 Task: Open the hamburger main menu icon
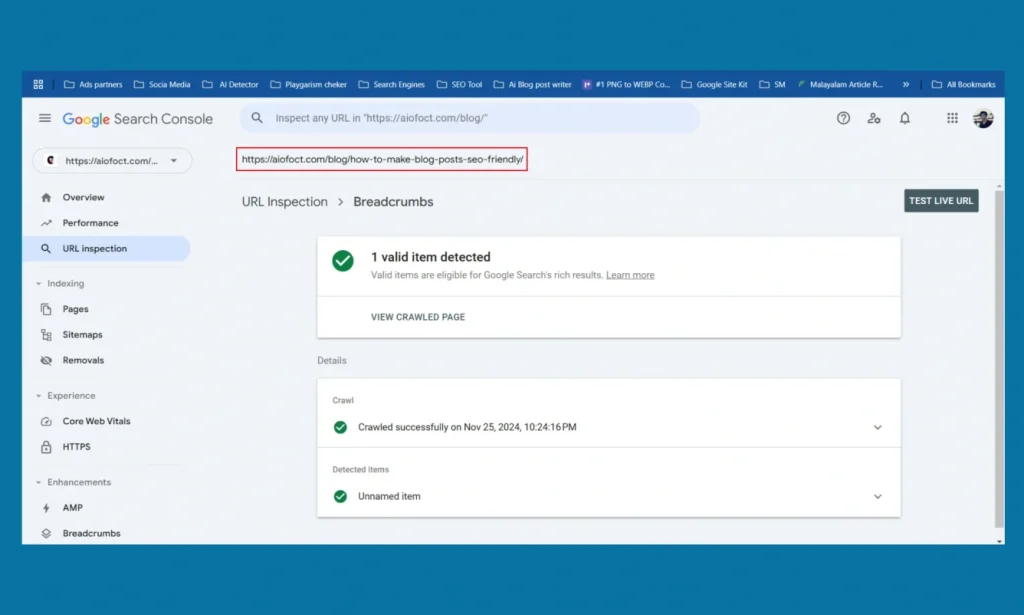(44, 118)
